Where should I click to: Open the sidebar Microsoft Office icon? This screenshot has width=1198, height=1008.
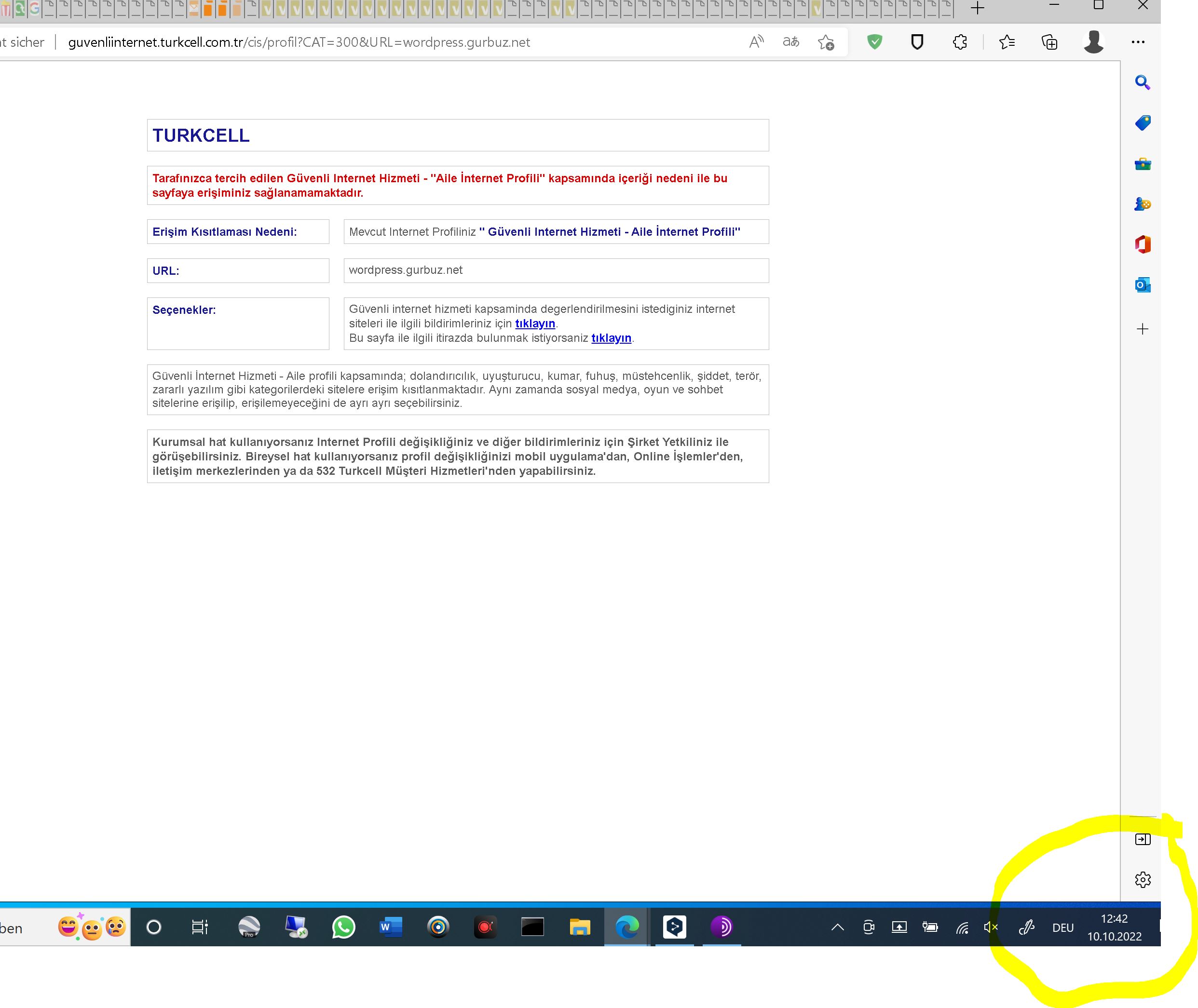[x=1143, y=244]
